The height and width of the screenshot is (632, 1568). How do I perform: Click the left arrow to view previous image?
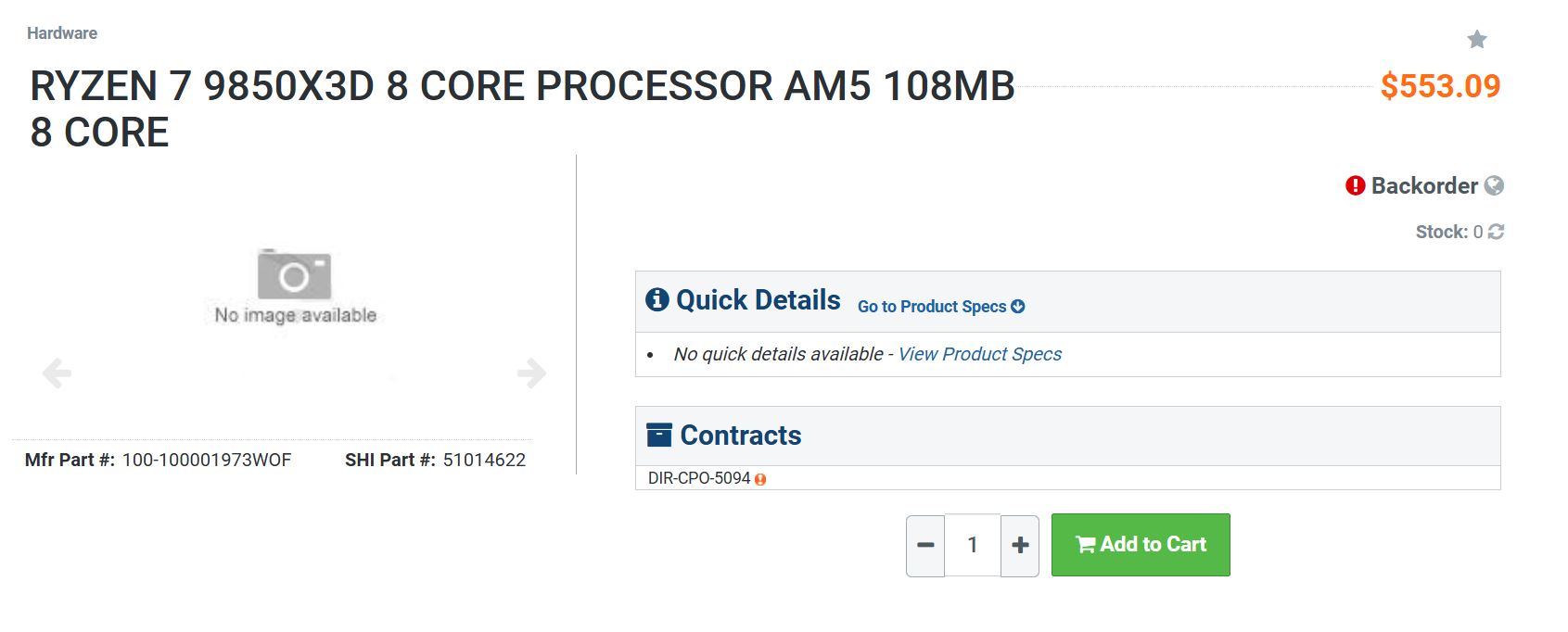tap(56, 373)
